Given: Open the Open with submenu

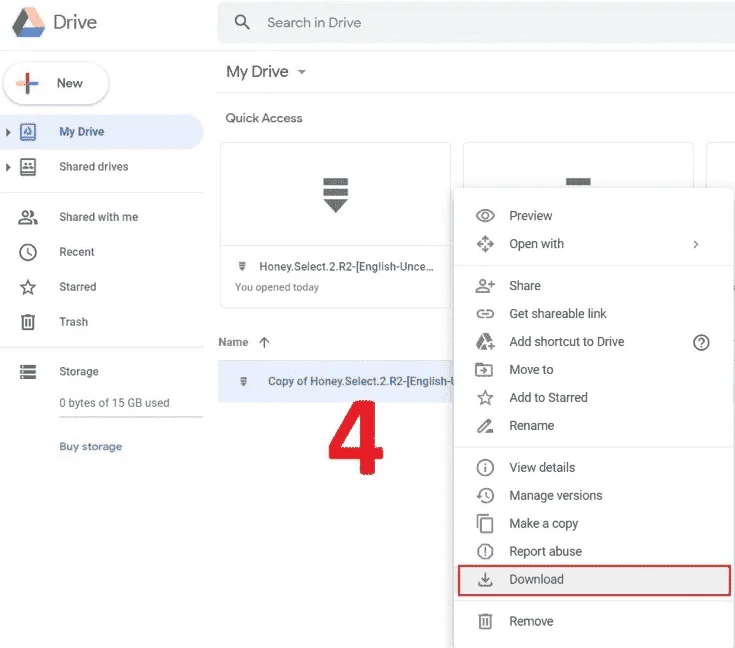Looking at the screenshot, I should 593,244.
